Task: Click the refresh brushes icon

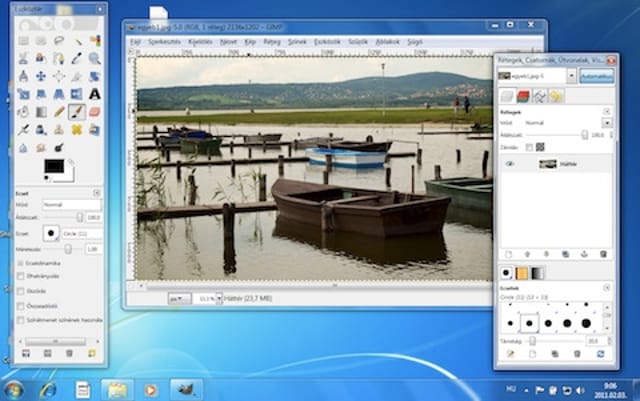Action: tap(601, 354)
